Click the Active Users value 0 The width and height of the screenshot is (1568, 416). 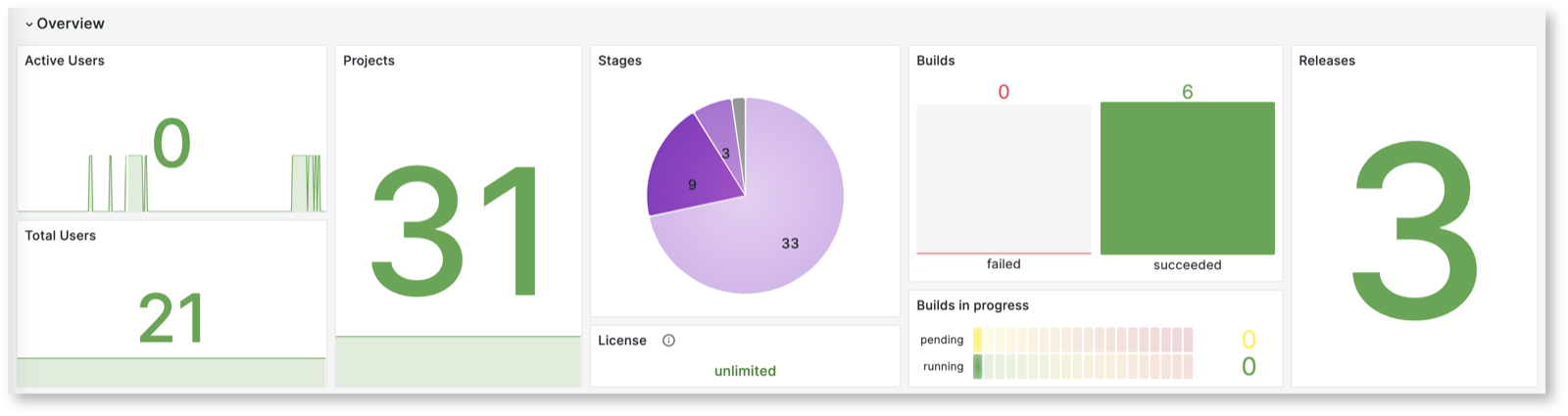coord(171,143)
